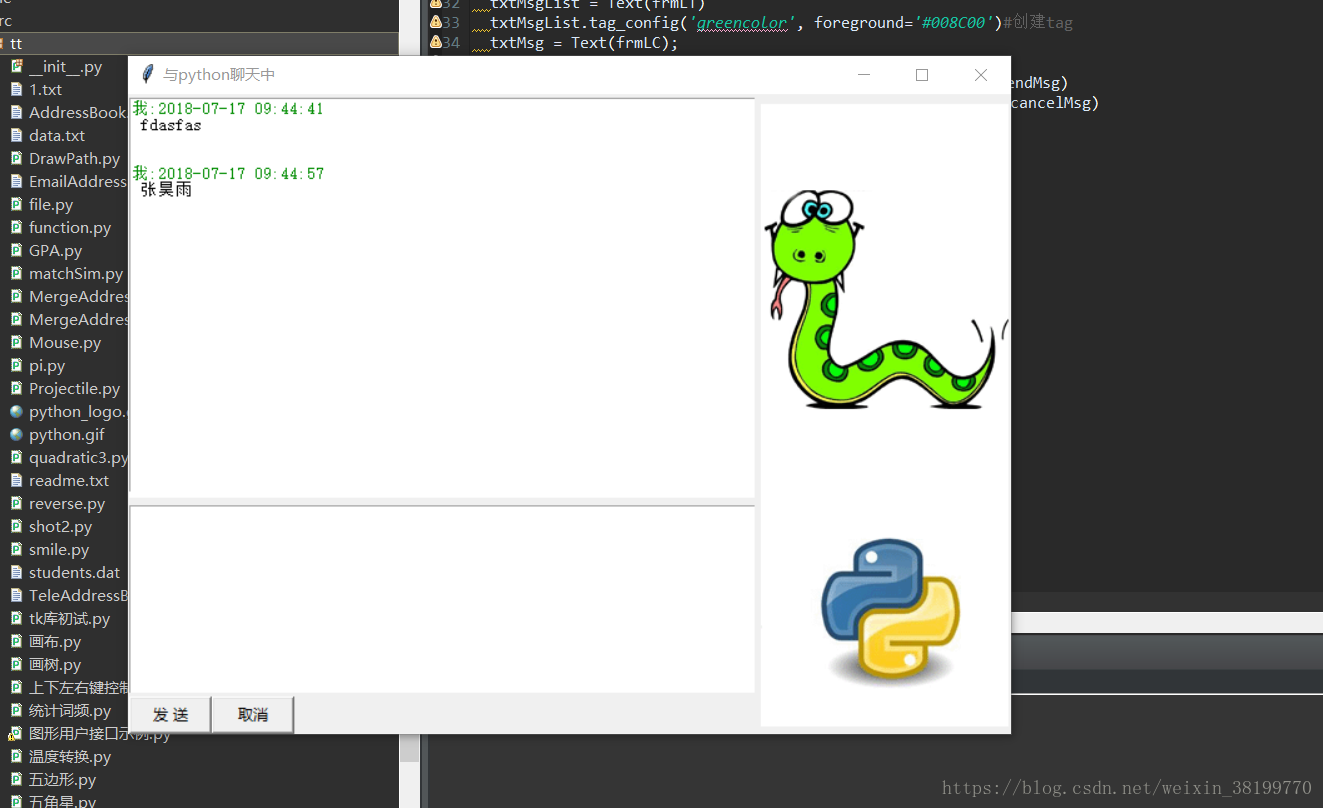Select 五边形.py in the file tree
Viewport: 1323px width, 808px height.
tap(62, 779)
